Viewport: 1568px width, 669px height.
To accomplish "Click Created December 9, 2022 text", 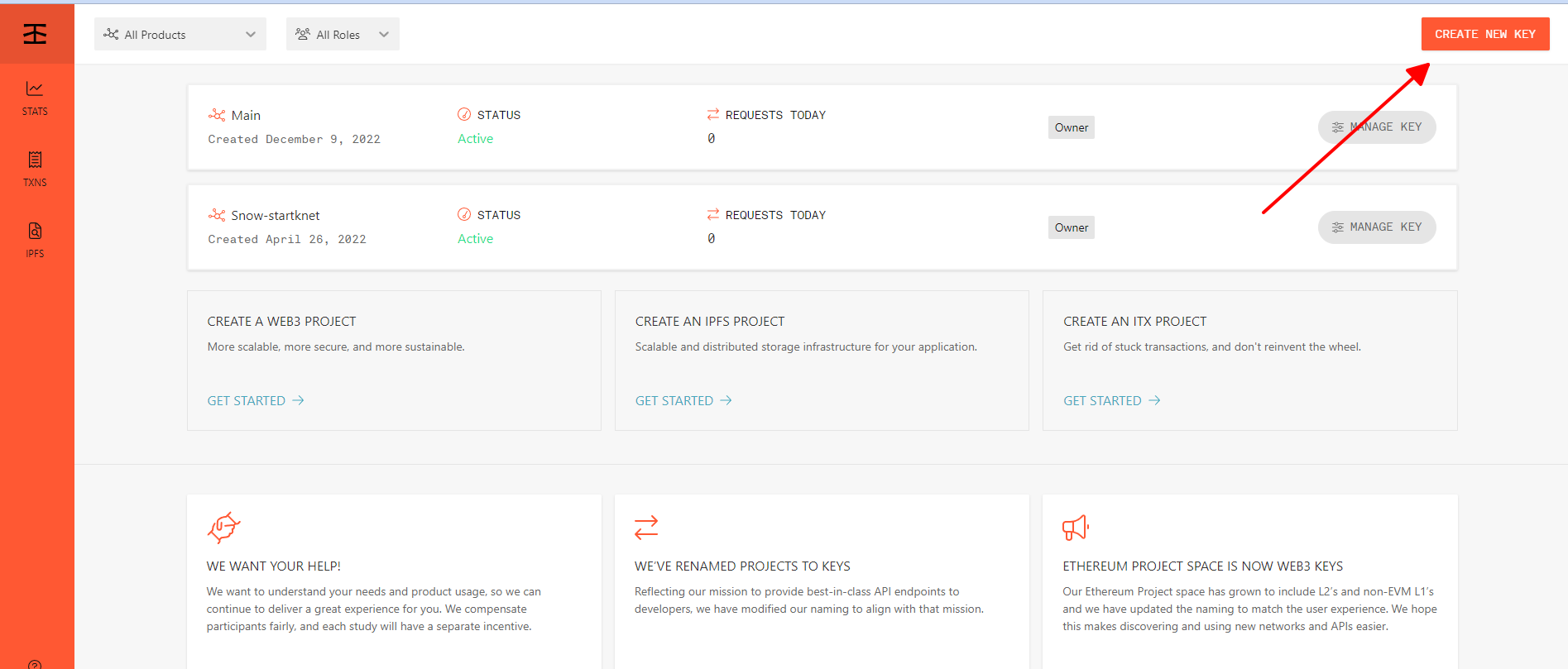I will point(294,140).
